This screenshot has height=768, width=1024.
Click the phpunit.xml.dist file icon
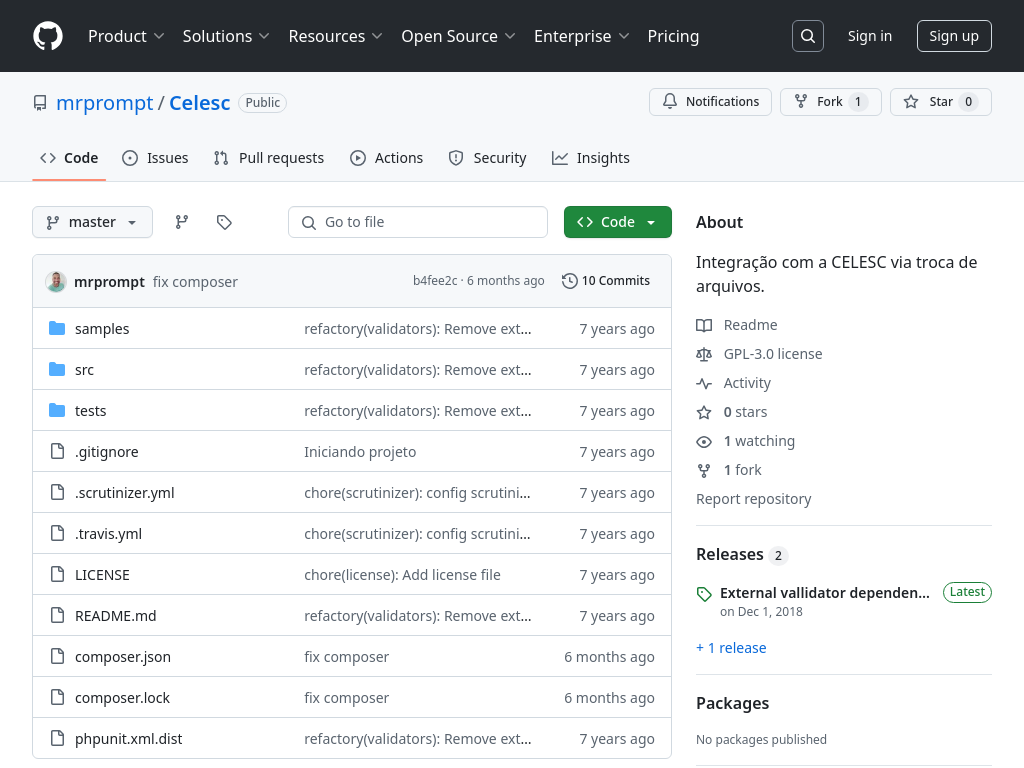coord(57,739)
